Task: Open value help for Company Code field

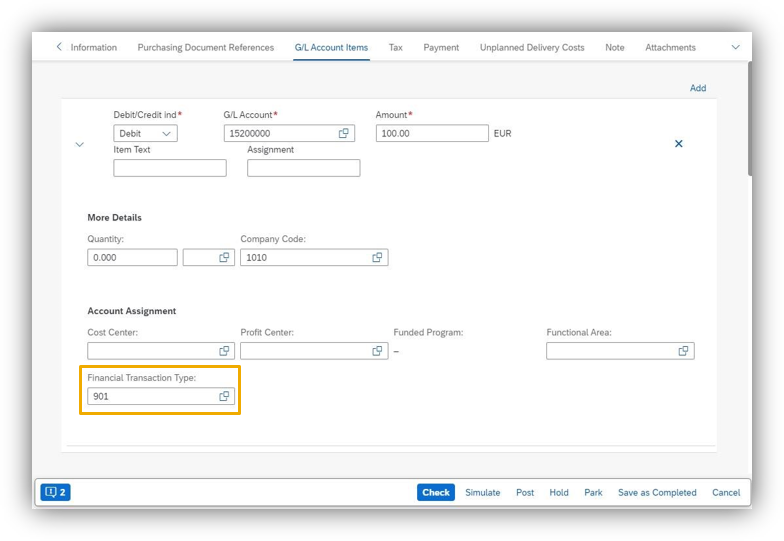Action: pyautogui.click(x=377, y=257)
